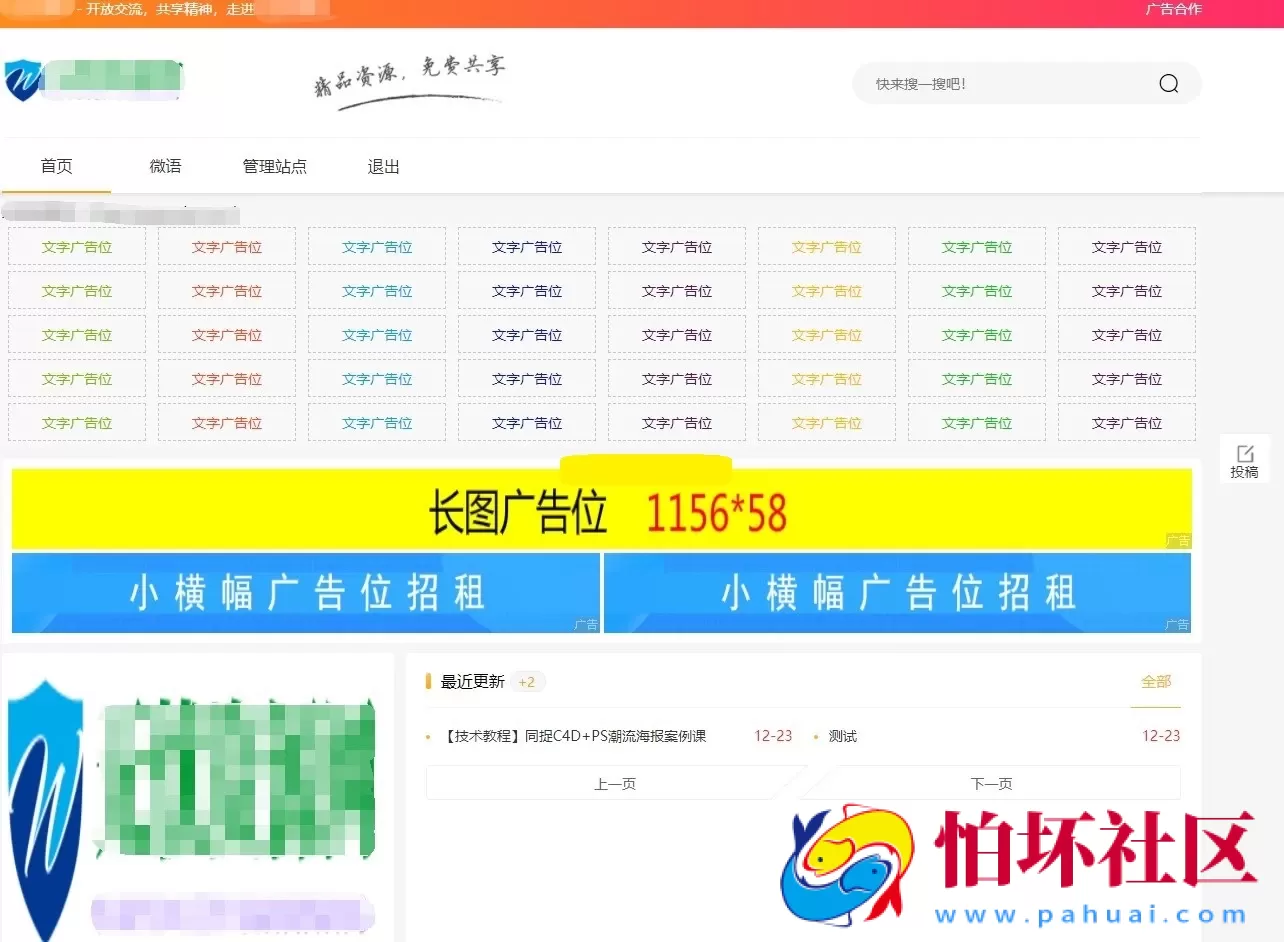1284x942 pixels.
Task: Click a blue 文字广告位 text ad link
Action: coord(376,246)
